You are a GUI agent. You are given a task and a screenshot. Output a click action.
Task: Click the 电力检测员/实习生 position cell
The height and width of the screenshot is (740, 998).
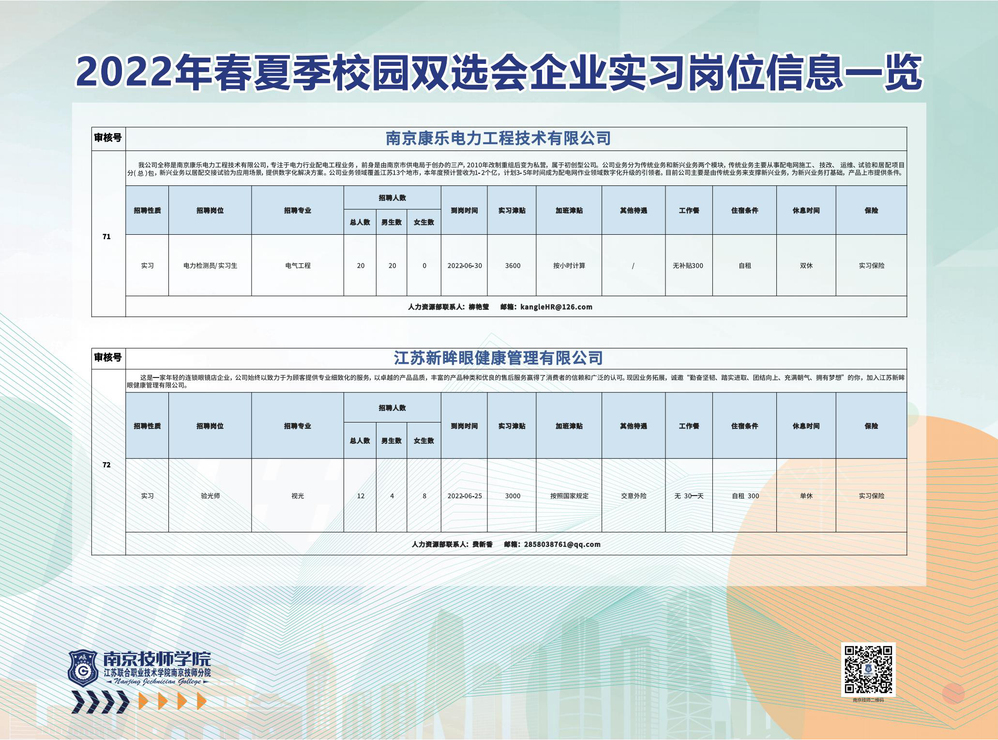pyautogui.click(x=210, y=266)
